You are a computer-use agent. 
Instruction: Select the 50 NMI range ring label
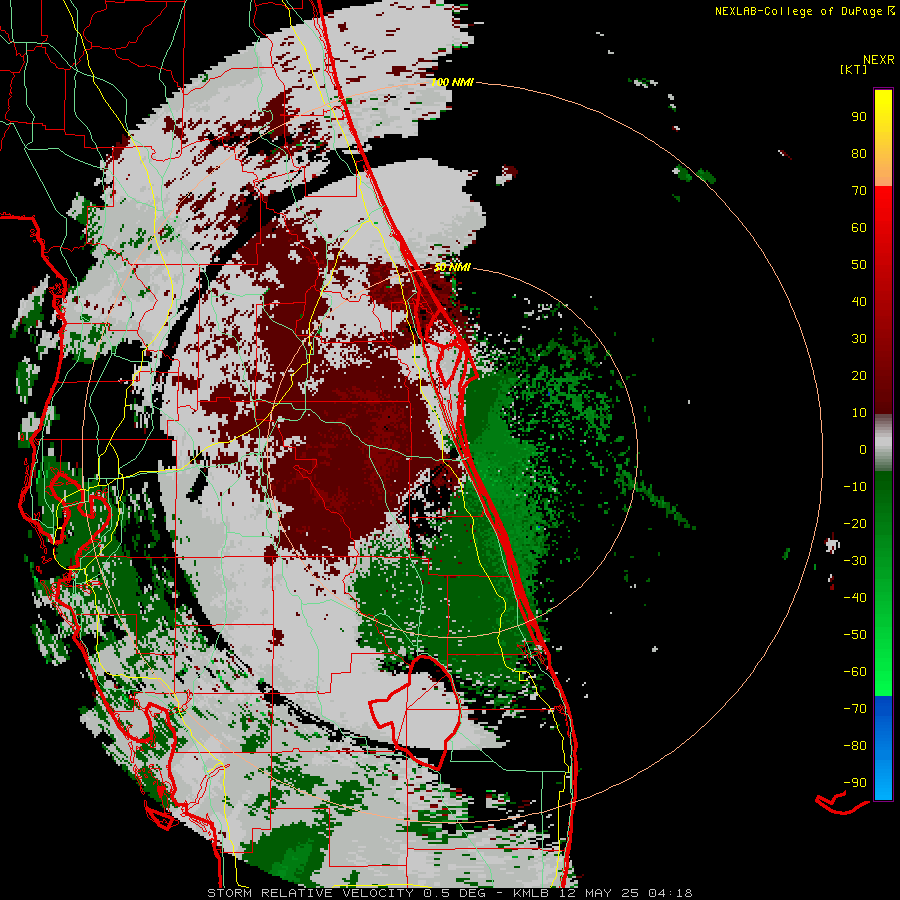[x=452, y=267]
